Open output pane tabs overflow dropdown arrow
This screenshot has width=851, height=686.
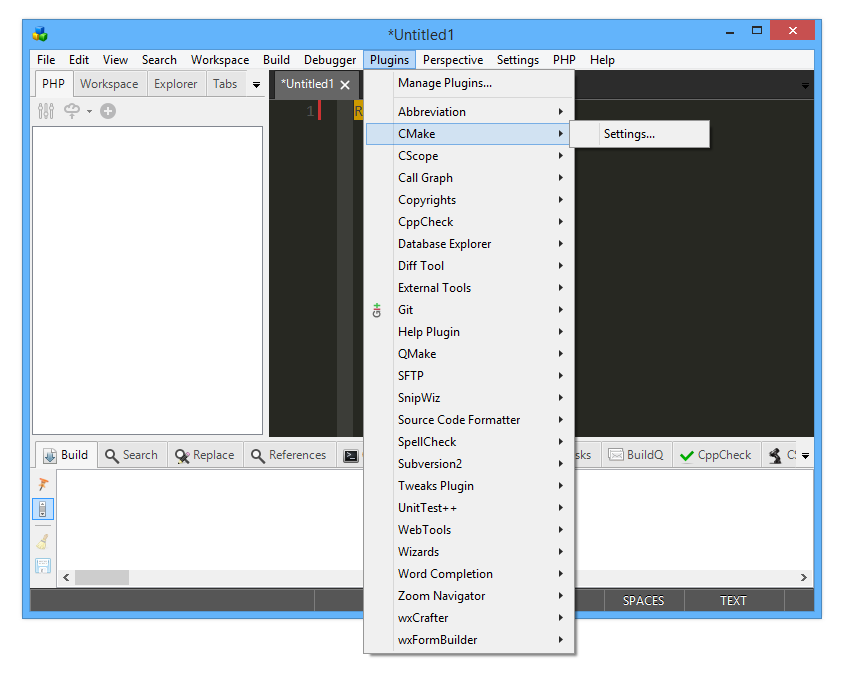(805, 456)
